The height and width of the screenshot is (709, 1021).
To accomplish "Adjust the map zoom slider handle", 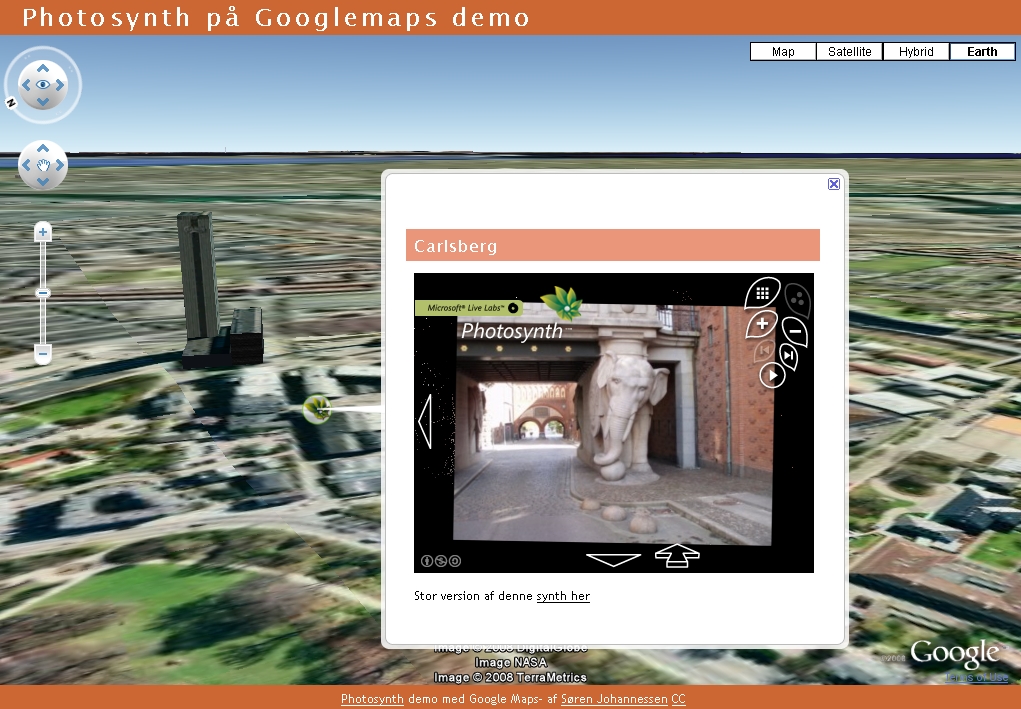I will (43, 293).
